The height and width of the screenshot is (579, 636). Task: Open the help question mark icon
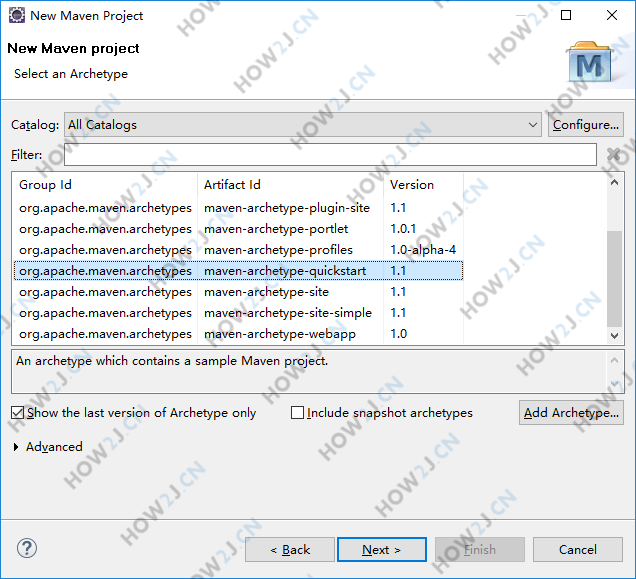click(x=27, y=548)
